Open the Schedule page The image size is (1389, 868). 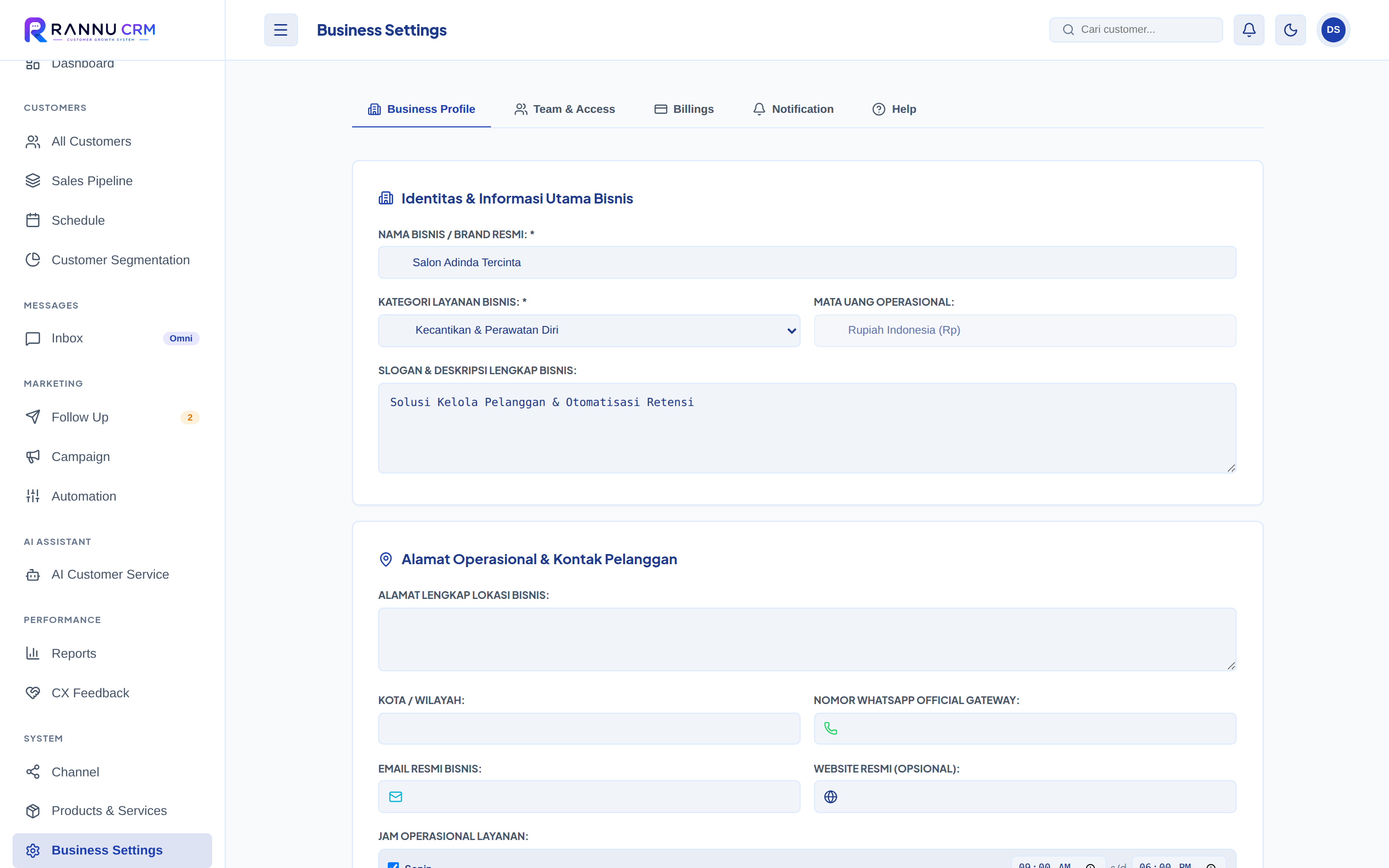tap(112, 220)
